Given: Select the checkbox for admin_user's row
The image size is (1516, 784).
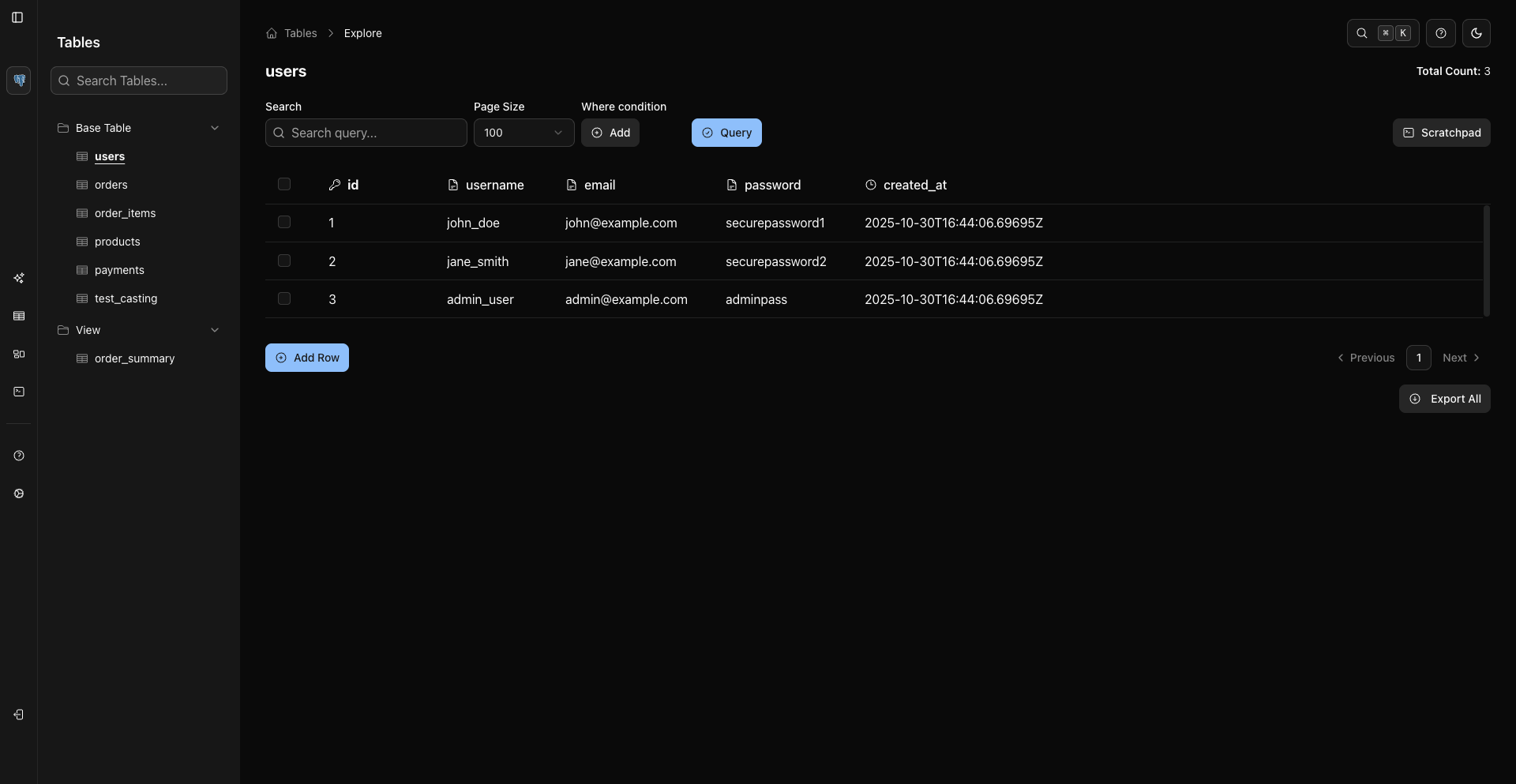Looking at the screenshot, I should (x=284, y=298).
